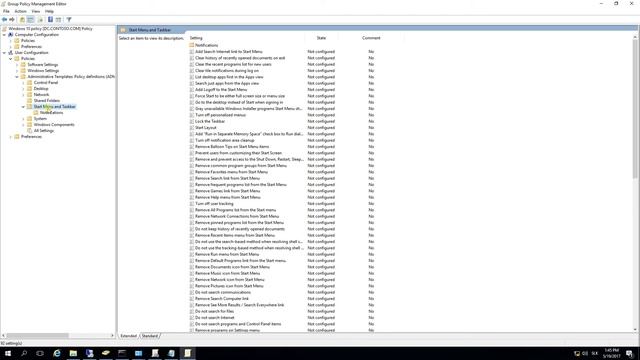
Task: Select Remove Music icon from Start Menu
Action: (x=227, y=273)
